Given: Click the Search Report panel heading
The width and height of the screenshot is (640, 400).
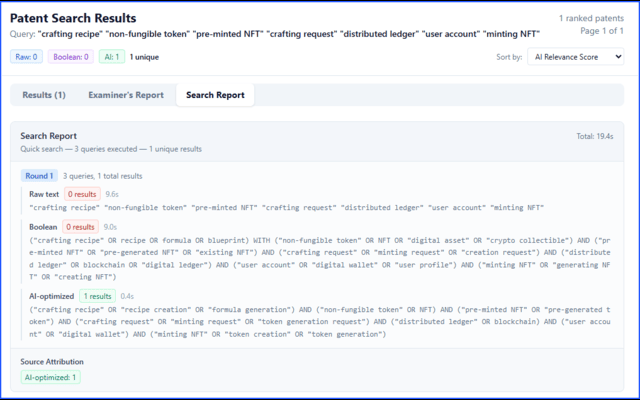Looking at the screenshot, I should tap(49, 136).
